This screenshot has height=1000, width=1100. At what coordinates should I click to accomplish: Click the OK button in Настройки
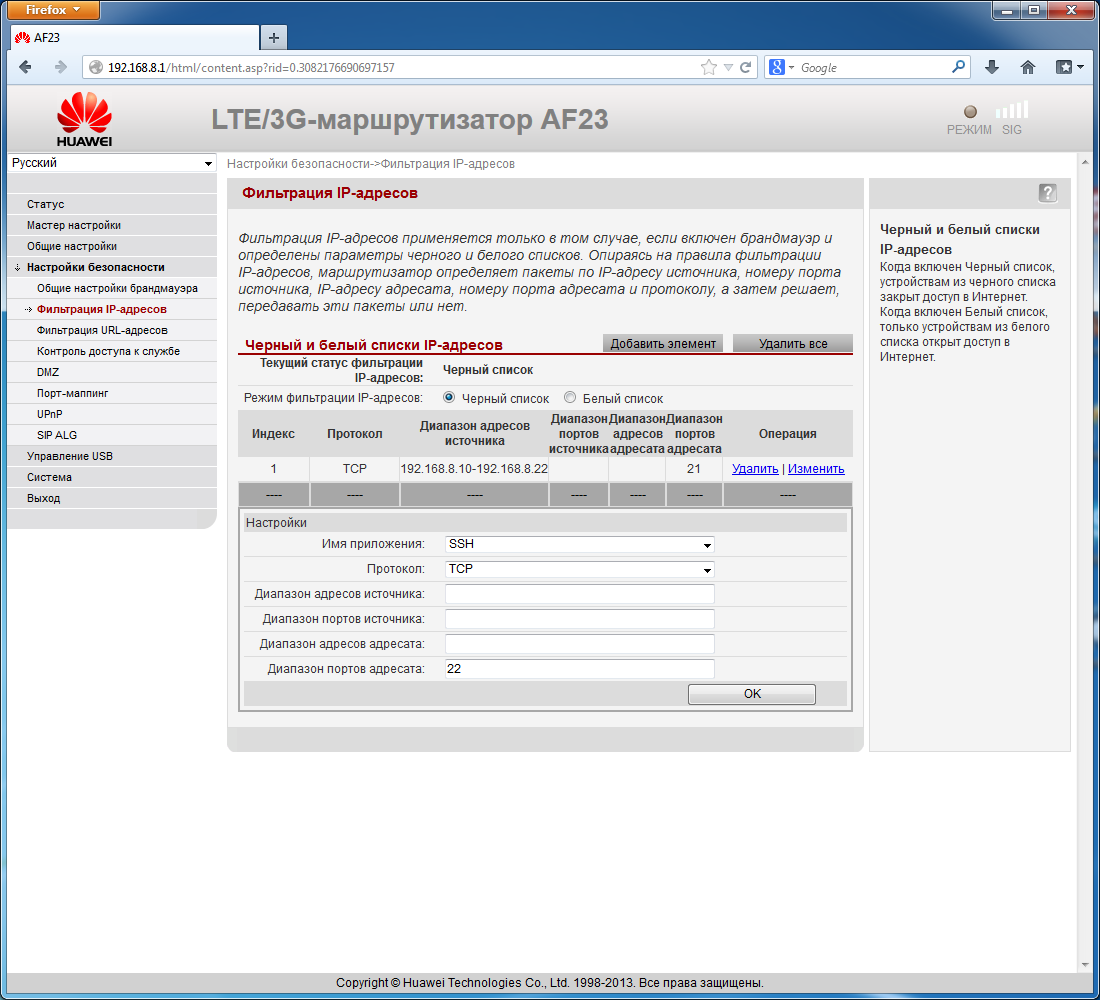(752, 694)
